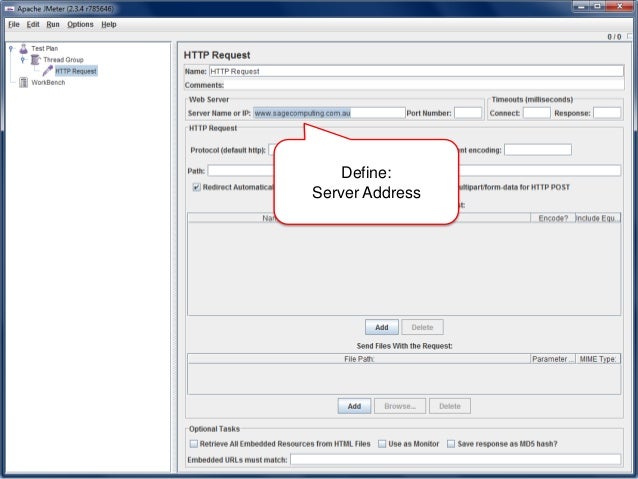
Task: Click the Test Plan flask icon
Action: click(x=23, y=48)
